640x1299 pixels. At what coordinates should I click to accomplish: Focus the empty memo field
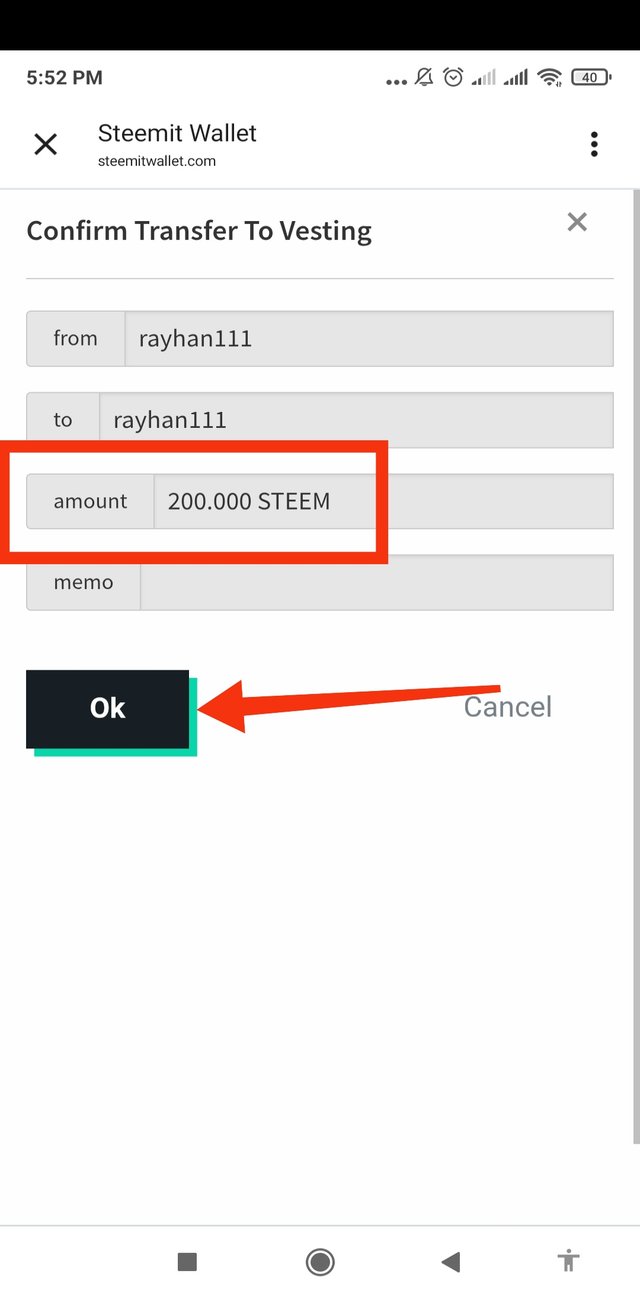point(376,582)
